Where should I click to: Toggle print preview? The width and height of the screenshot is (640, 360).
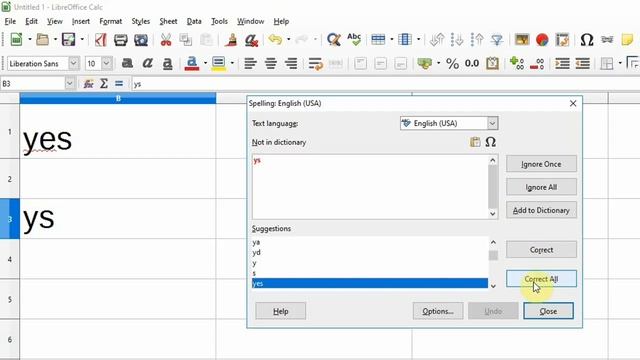tap(141, 40)
